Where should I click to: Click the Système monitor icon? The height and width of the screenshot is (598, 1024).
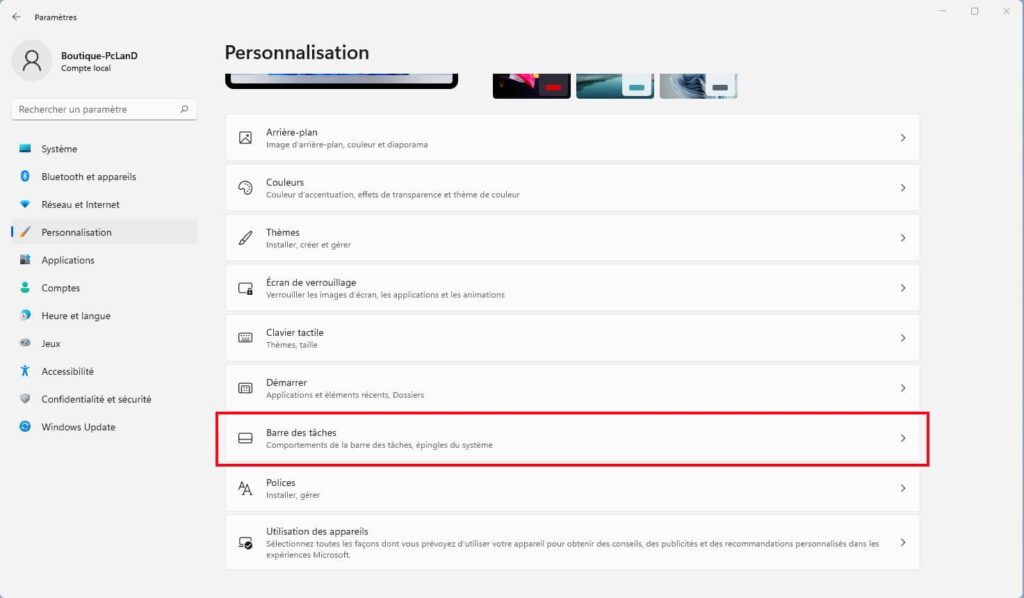pyautogui.click(x=25, y=149)
